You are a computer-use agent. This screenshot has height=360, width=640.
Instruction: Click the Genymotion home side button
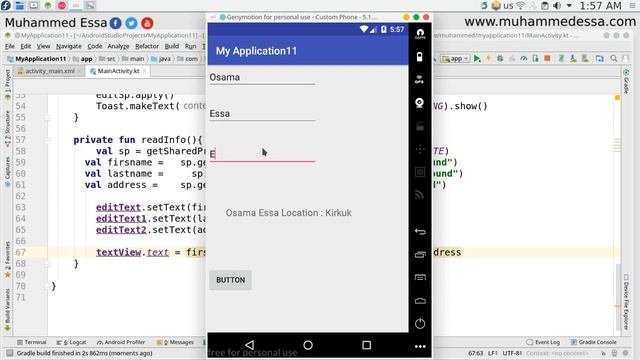(420, 301)
